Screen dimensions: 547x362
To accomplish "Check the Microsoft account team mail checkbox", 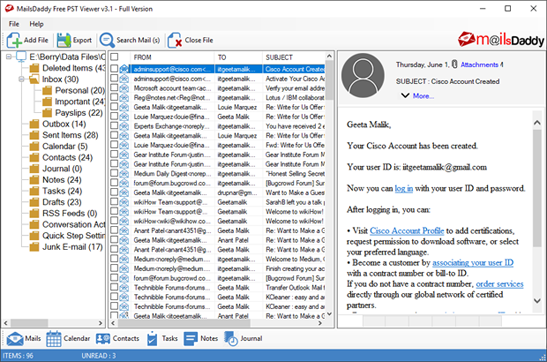I will (x=114, y=88).
